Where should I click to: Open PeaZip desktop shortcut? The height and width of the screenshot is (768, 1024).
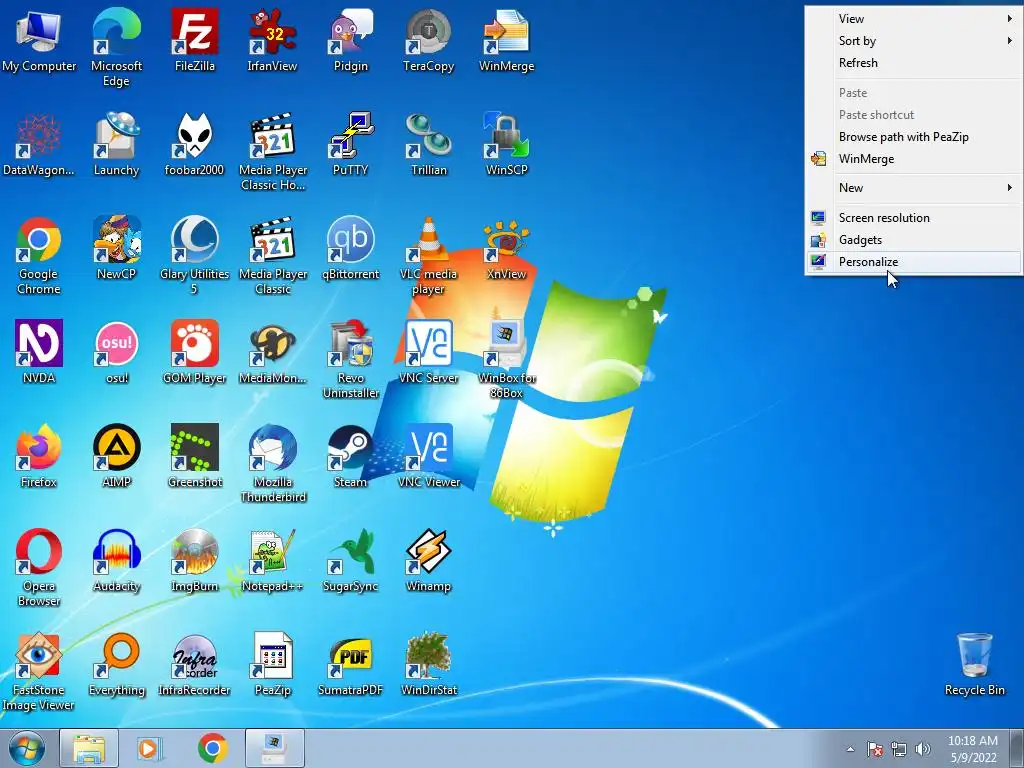(272, 664)
